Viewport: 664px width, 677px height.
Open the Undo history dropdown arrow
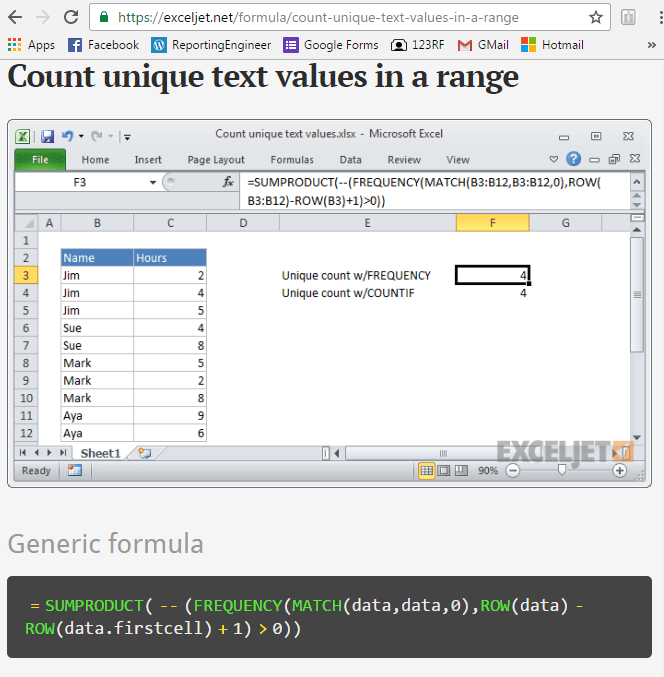pos(81,136)
